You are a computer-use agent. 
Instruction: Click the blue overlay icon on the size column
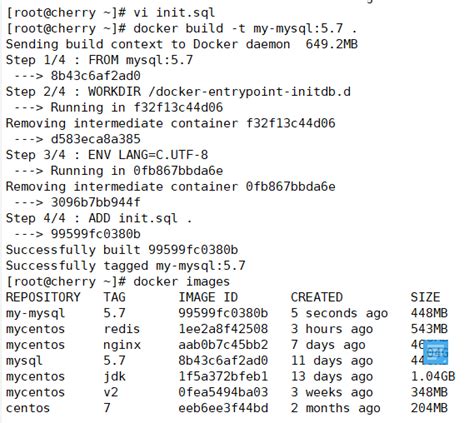click(x=436, y=352)
